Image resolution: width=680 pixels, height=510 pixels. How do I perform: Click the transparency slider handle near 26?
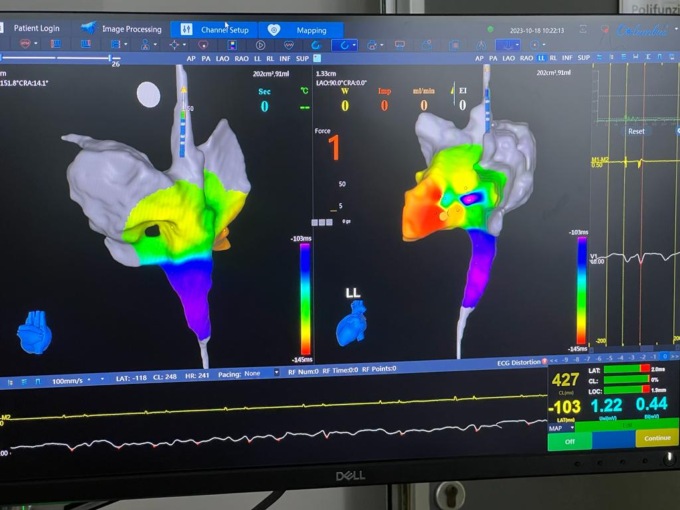coord(110,58)
